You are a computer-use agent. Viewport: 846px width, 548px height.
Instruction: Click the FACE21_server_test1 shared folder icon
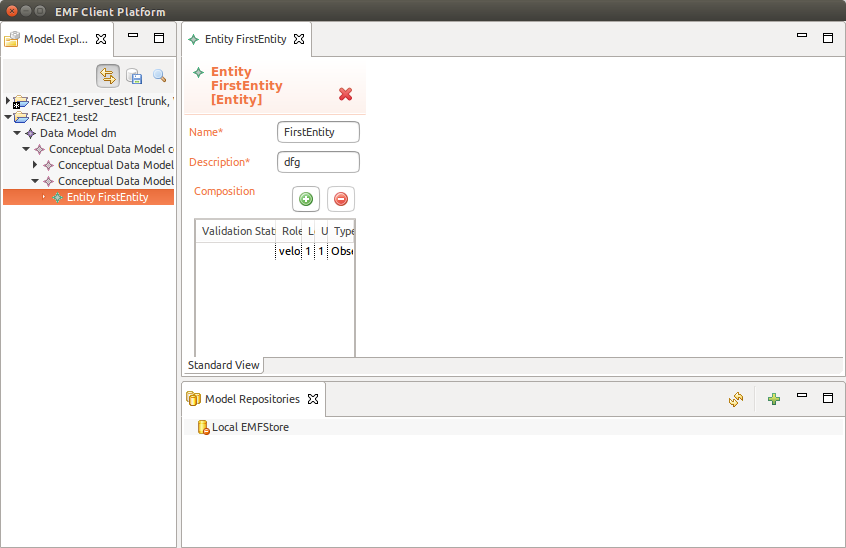(21, 101)
